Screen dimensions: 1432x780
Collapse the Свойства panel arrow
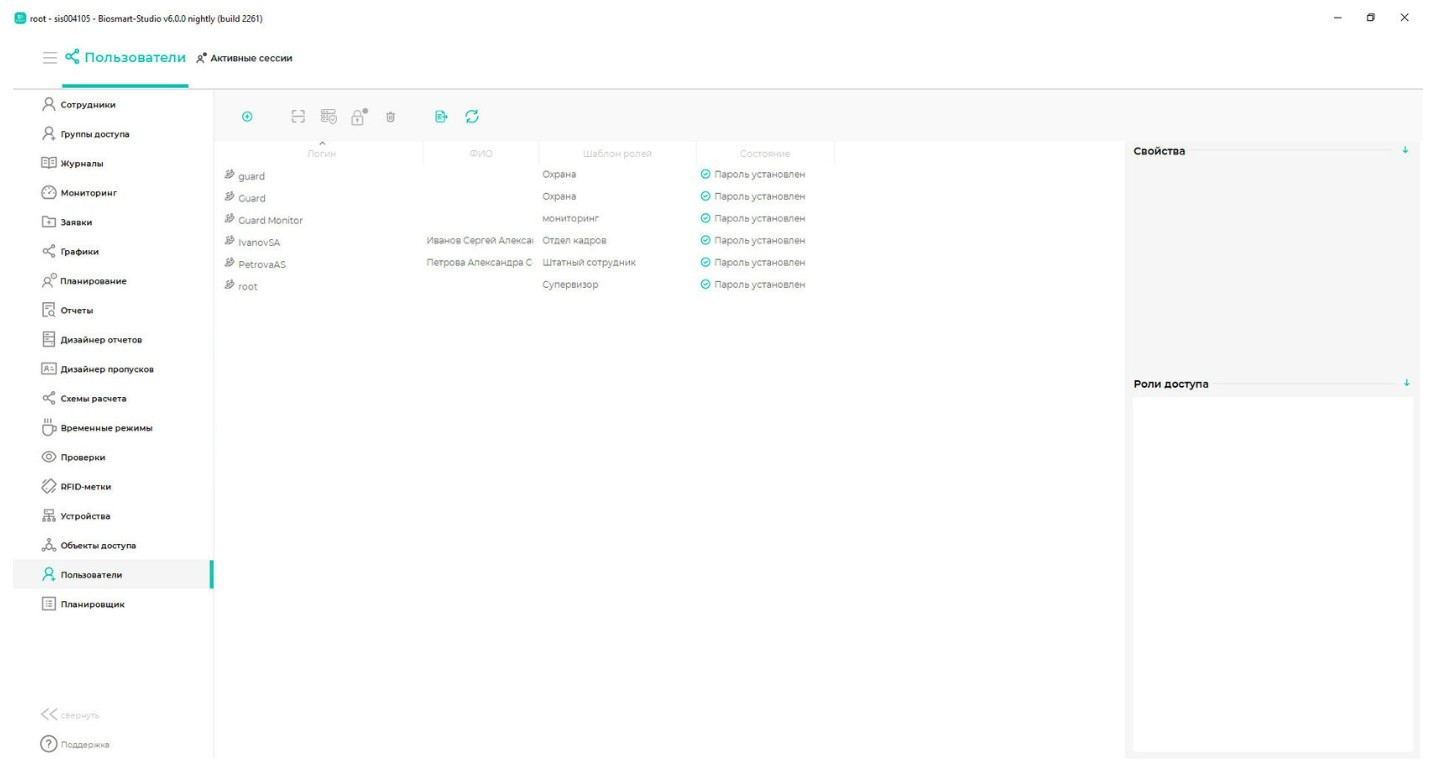click(1405, 151)
